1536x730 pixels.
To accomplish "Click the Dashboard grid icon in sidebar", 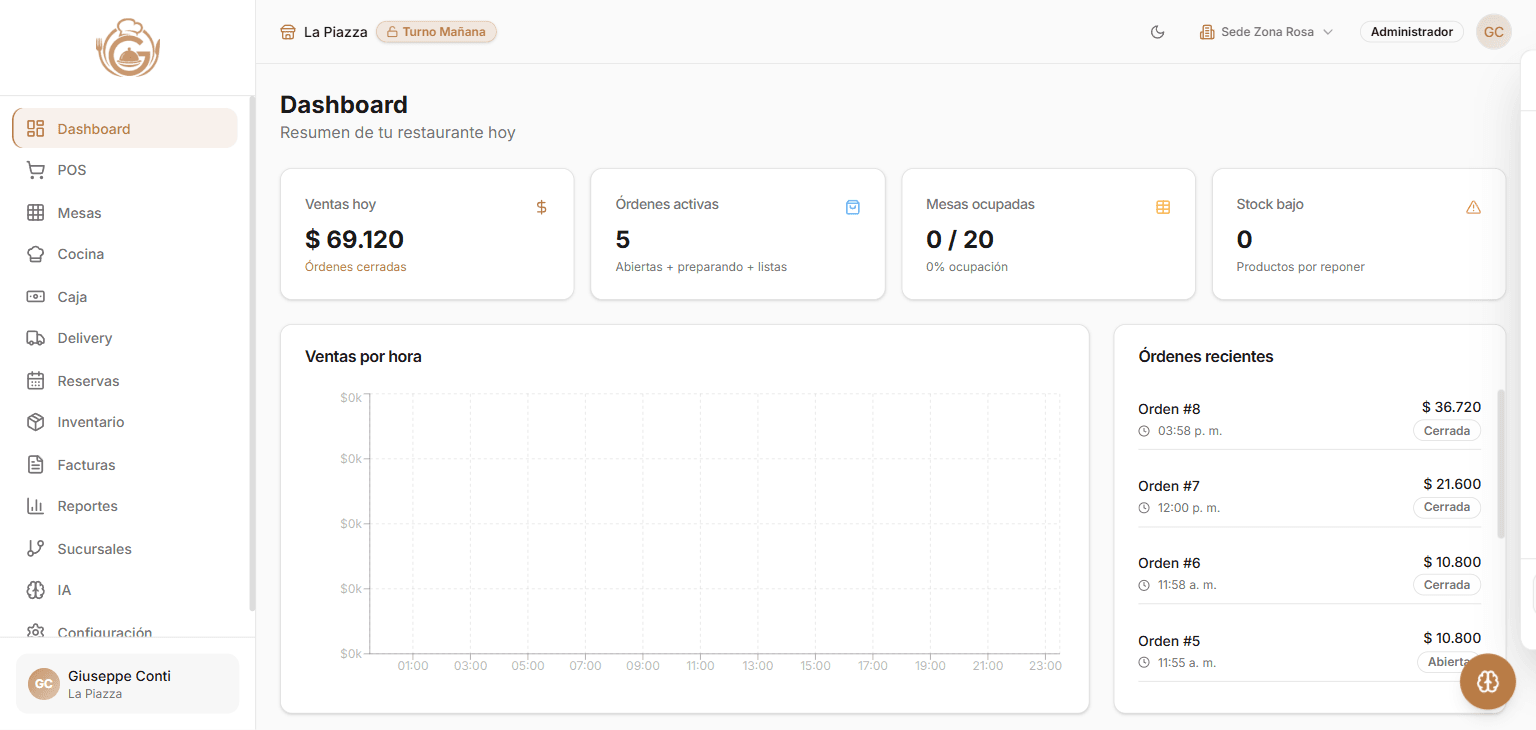I will [36, 128].
